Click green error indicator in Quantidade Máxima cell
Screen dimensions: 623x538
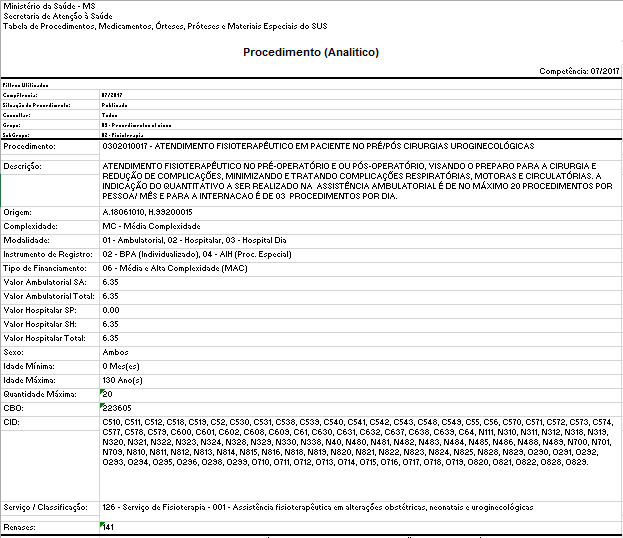(x=104, y=391)
